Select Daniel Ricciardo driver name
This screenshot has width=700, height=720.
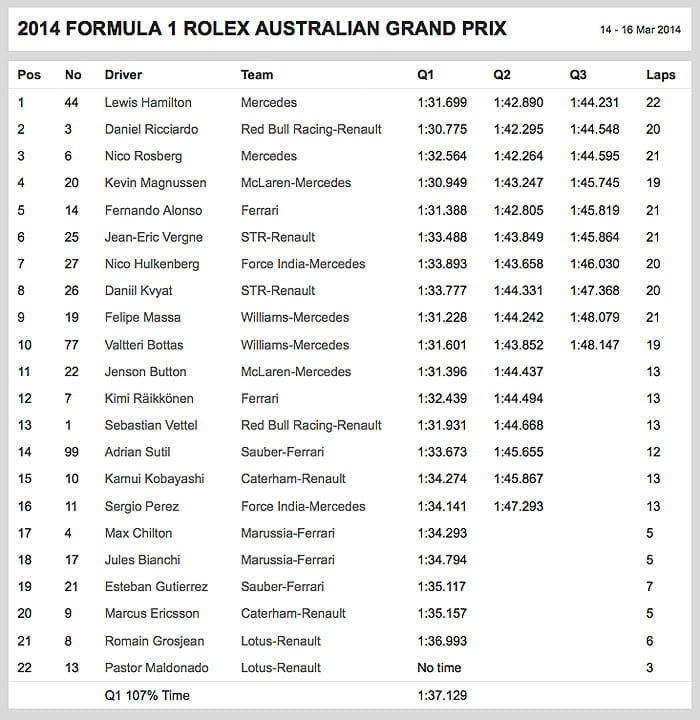151,129
